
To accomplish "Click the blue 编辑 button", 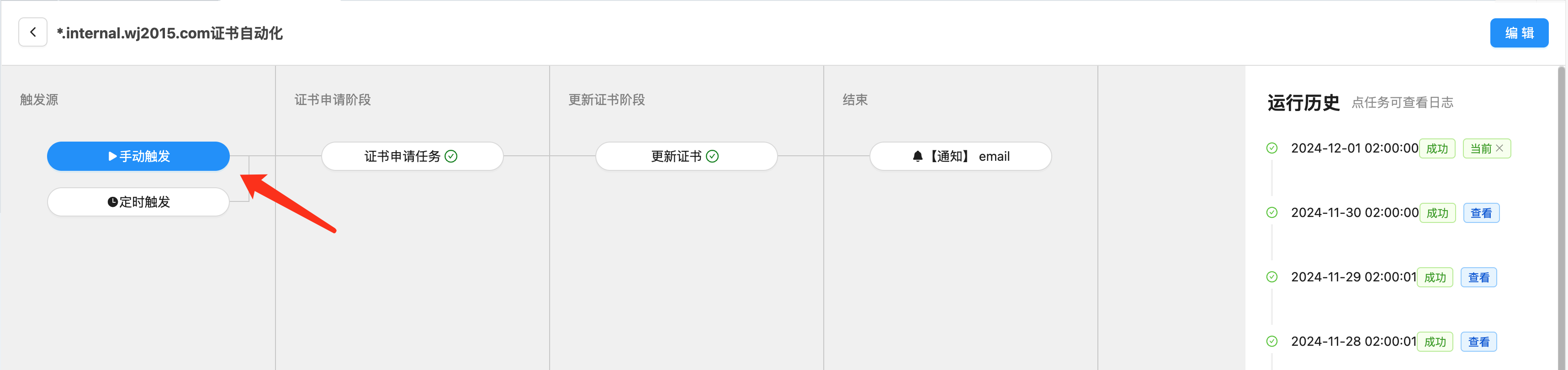I will (x=1519, y=33).
